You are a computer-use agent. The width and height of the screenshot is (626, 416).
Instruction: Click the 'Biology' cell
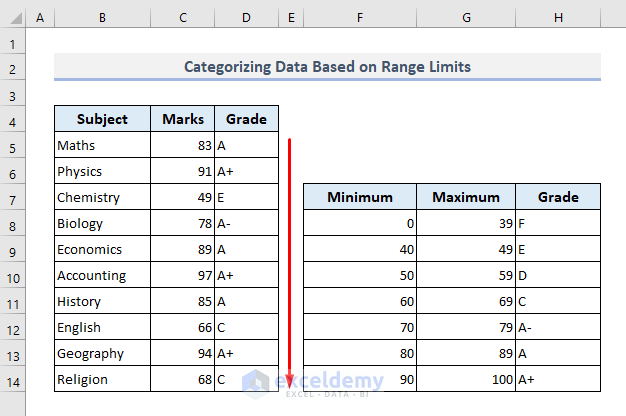coord(102,223)
